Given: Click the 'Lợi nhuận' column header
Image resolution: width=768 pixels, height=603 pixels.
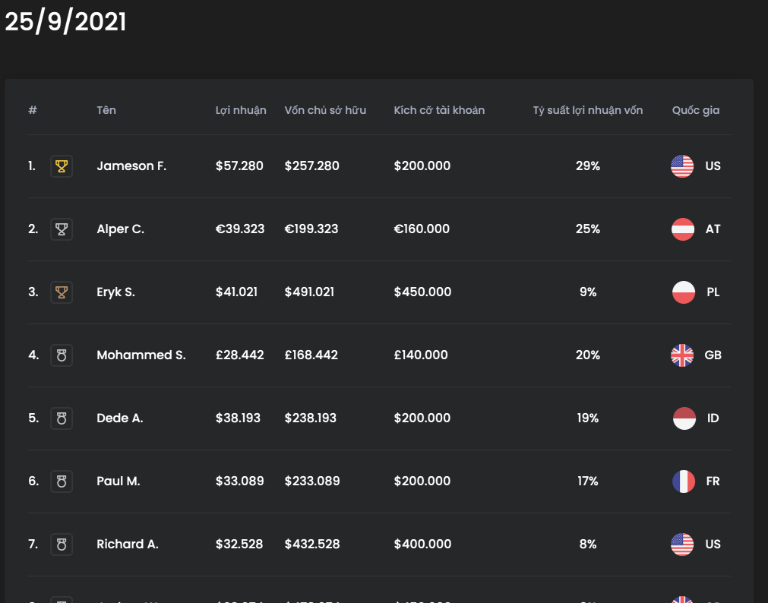Looking at the screenshot, I should (241, 110).
